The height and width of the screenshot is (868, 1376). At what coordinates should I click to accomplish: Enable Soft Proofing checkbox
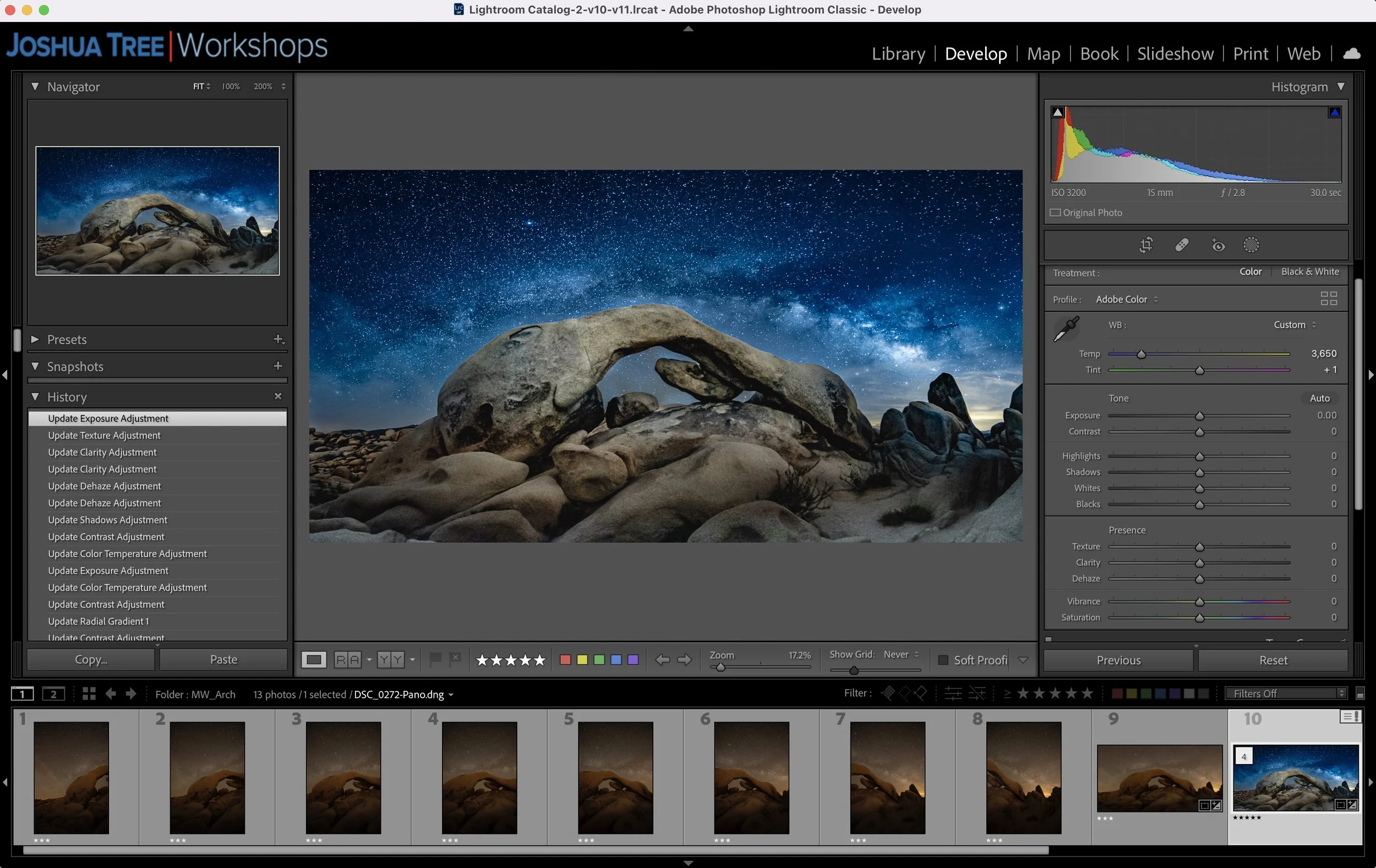[943, 660]
